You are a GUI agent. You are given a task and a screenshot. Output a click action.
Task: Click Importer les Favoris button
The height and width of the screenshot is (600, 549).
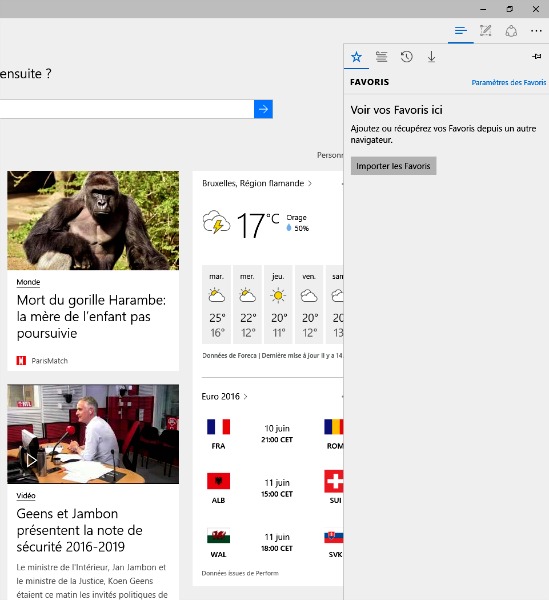click(393, 166)
